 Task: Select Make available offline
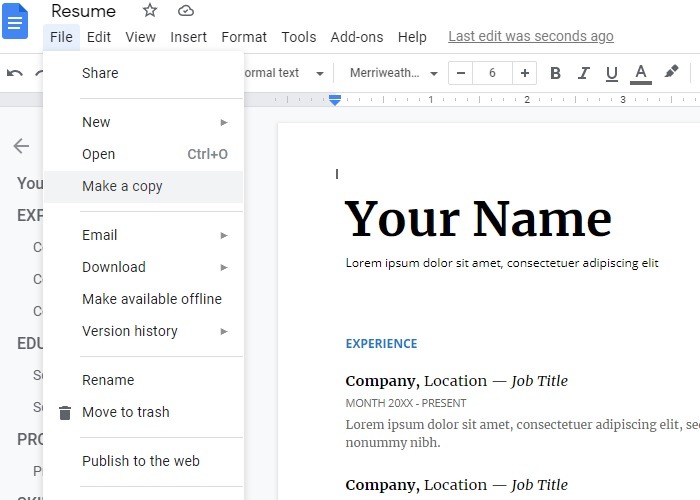143,299
